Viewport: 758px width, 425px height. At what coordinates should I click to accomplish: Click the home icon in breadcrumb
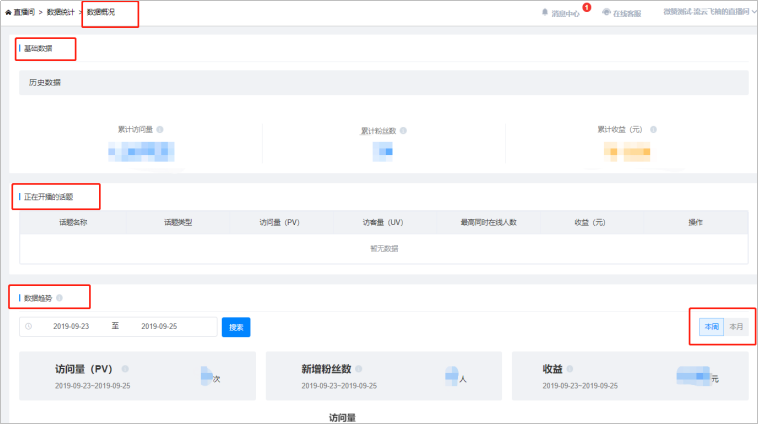9,12
